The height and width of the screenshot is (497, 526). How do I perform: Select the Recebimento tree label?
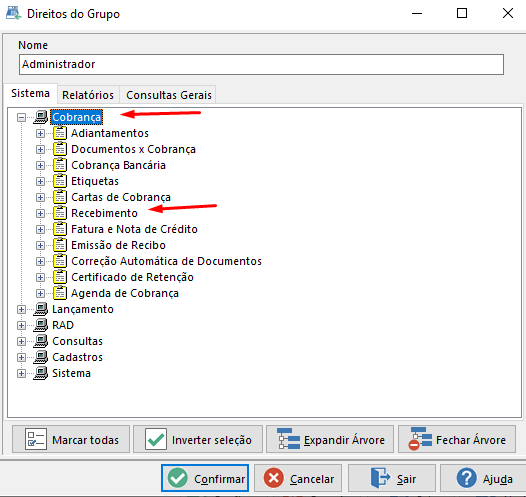tap(104, 213)
